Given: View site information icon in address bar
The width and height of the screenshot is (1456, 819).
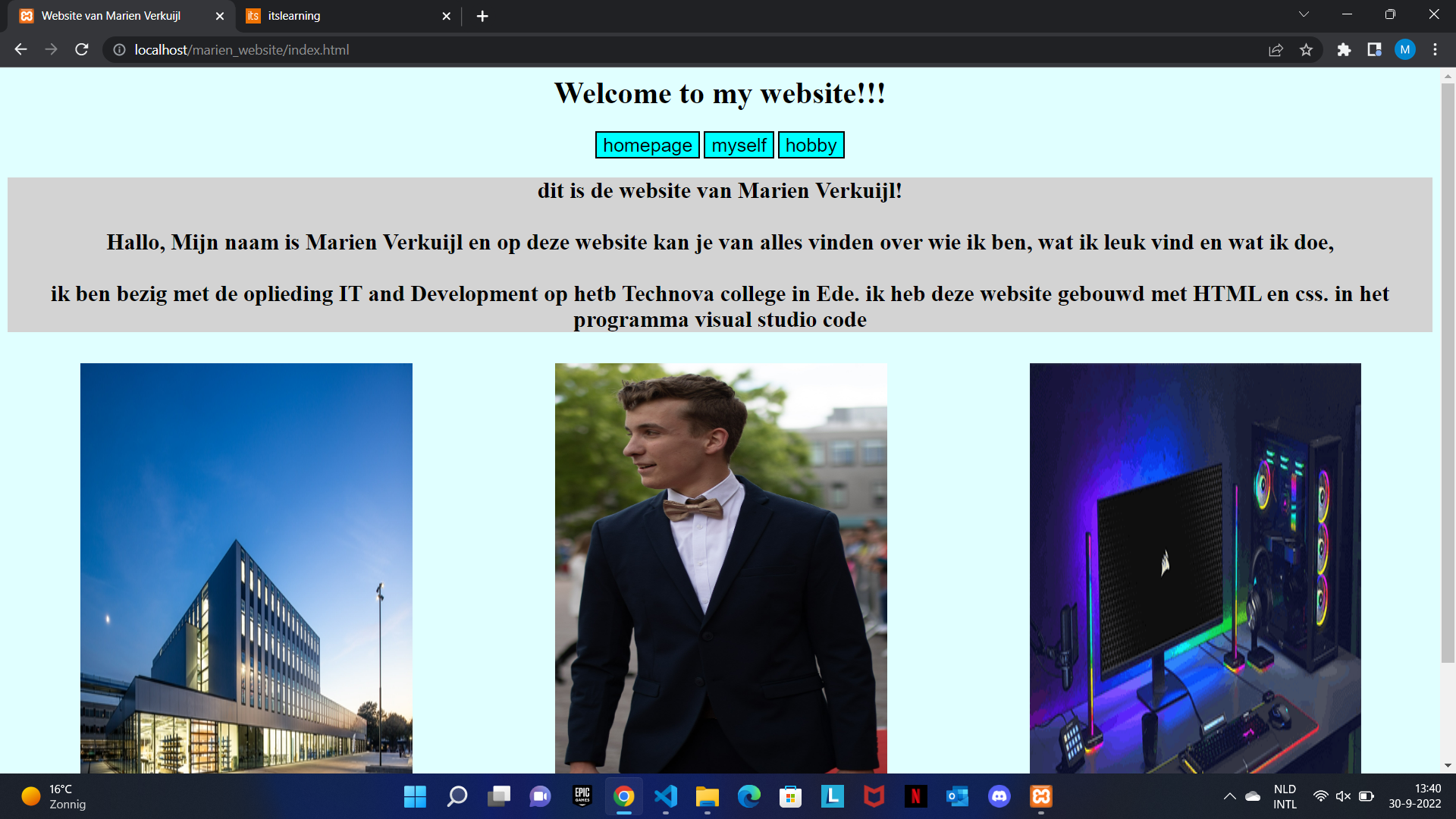Looking at the screenshot, I should [x=119, y=50].
